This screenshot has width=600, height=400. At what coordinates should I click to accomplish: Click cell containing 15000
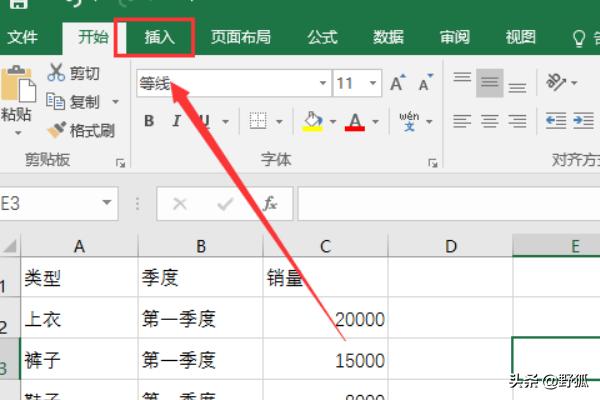point(325,359)
